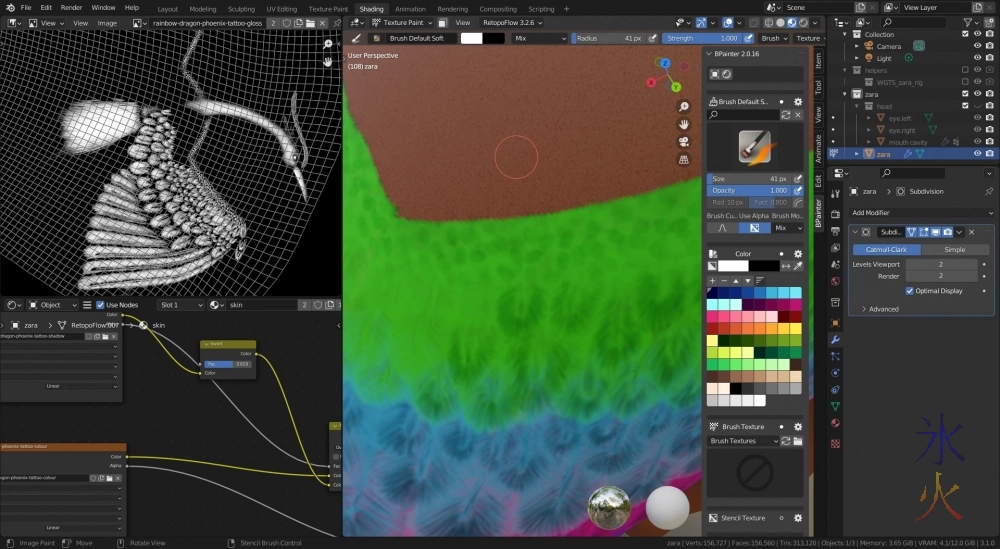
Task: Pick color with the BPainter eyedropper icon
Action: pyautogui.click(x=798, y=266)
